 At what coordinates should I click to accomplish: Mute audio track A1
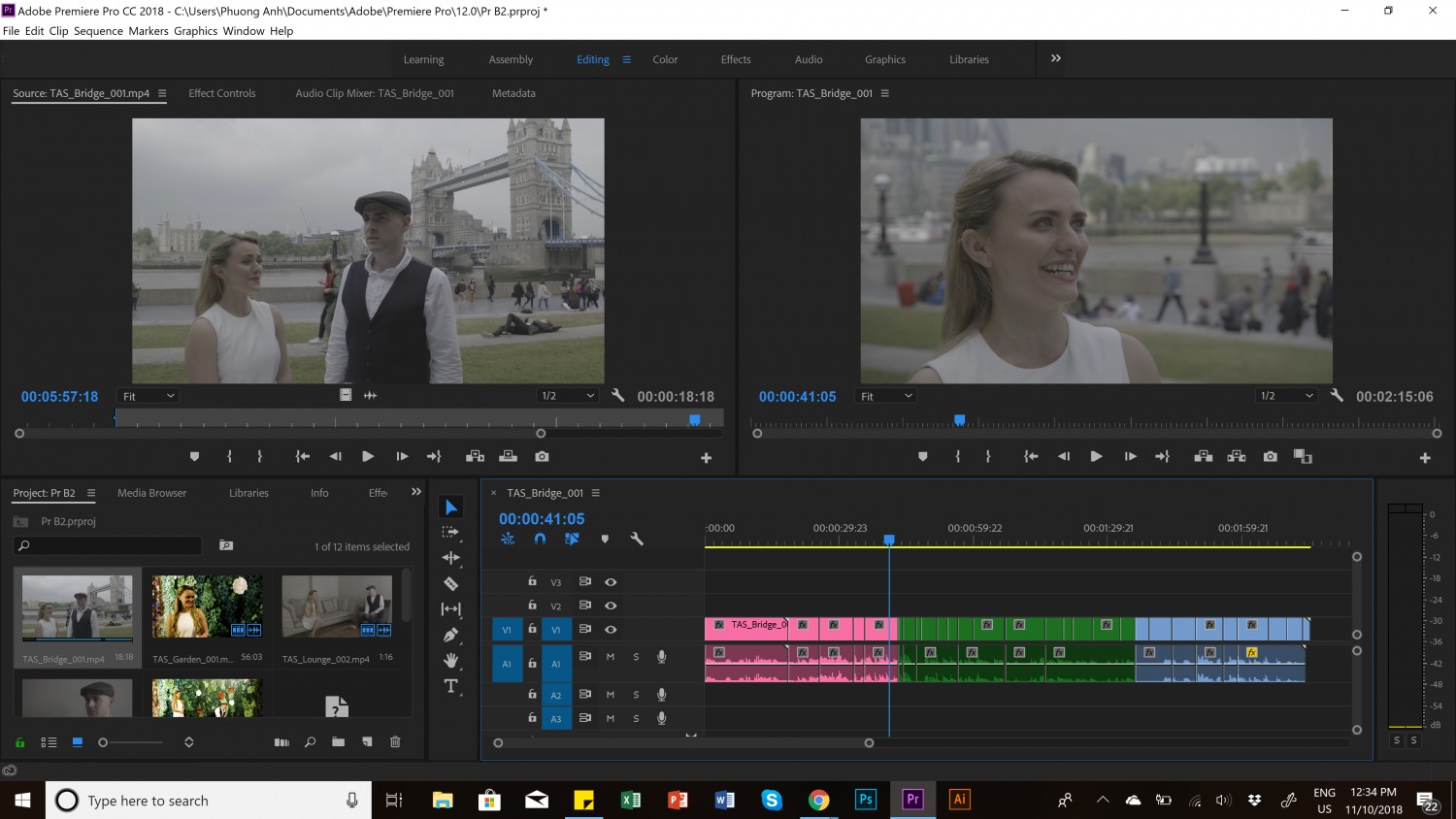point(611,657)
